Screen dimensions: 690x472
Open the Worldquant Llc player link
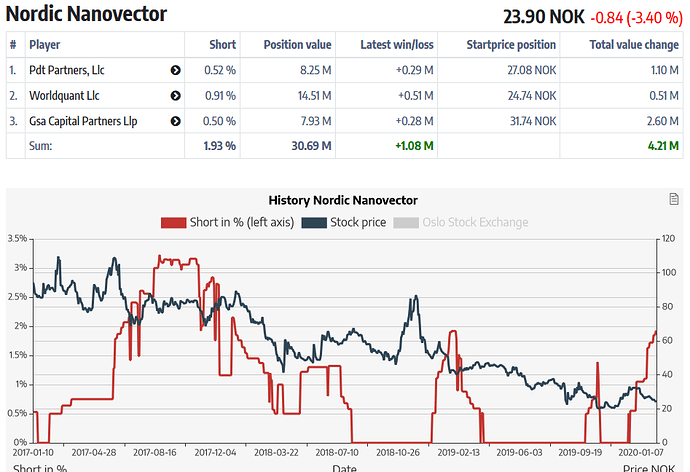pyautogui.click(x=64, y=96)
